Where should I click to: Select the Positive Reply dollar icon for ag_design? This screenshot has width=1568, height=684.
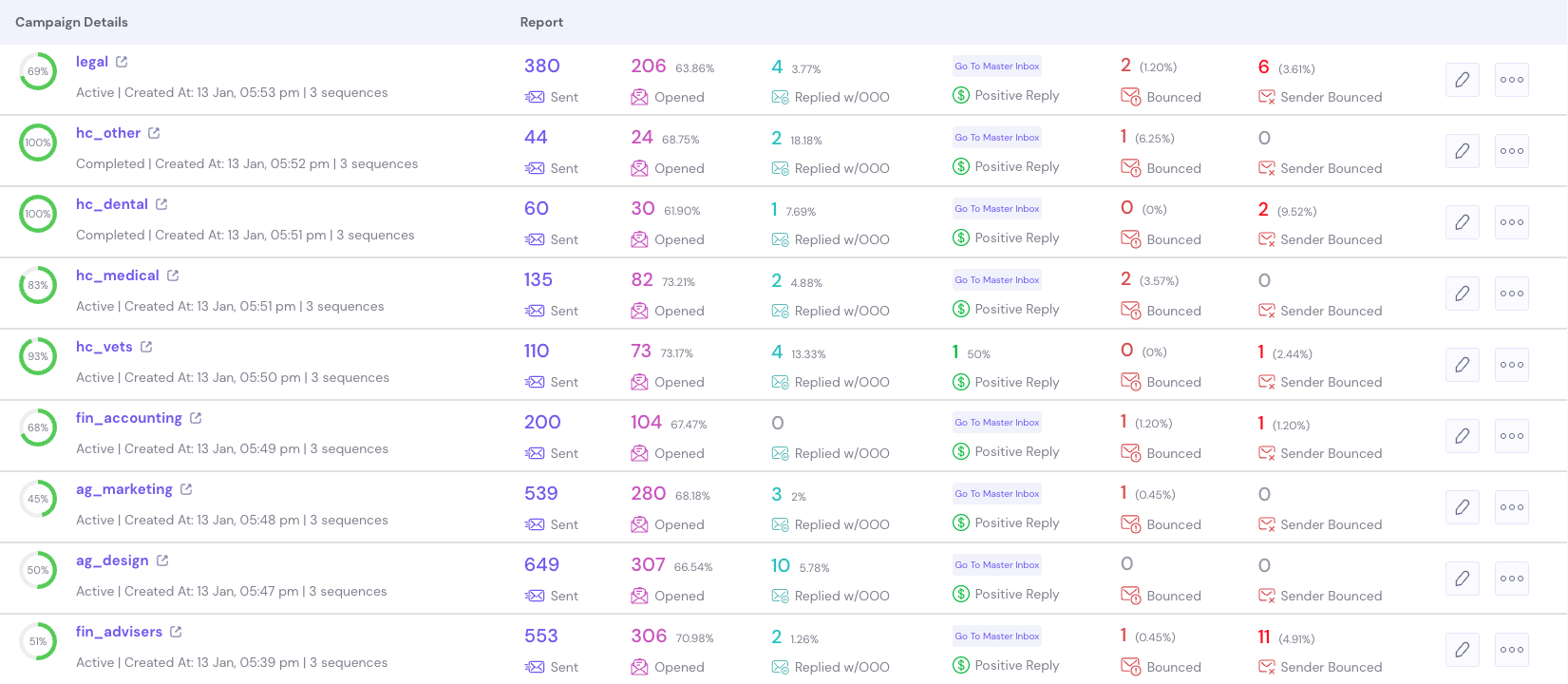960,595
